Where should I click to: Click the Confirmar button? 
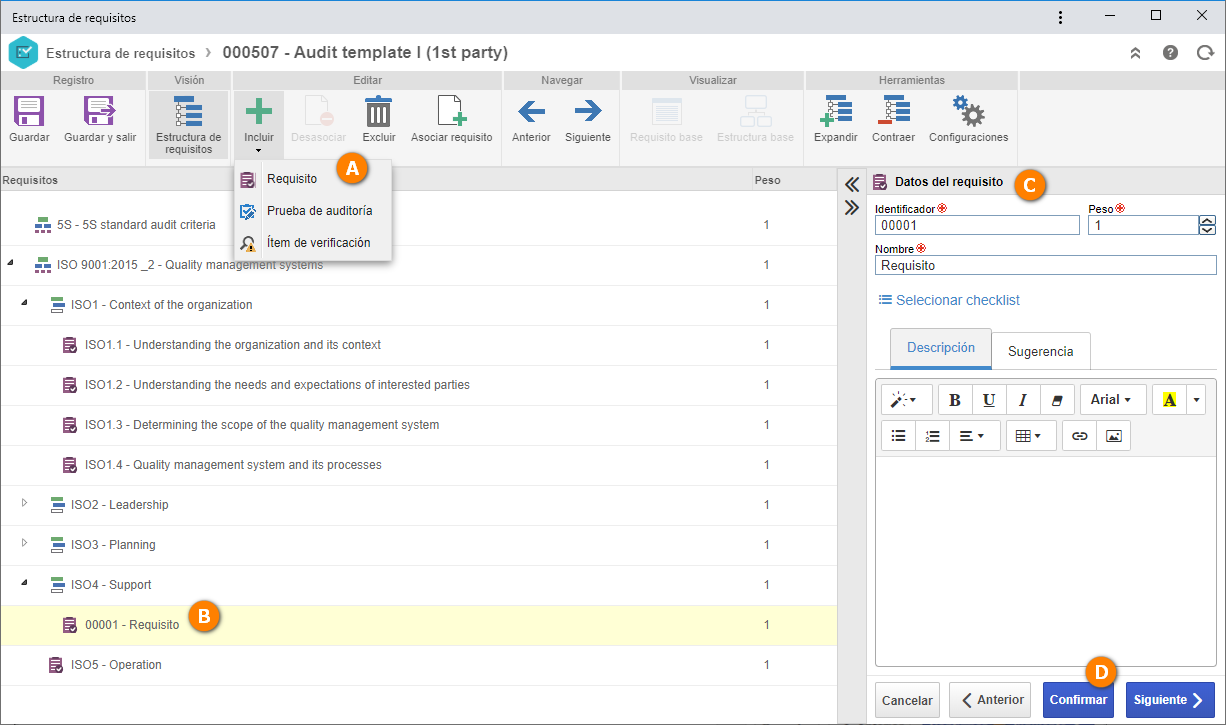pyautogui.click(x=1078, y=700)
